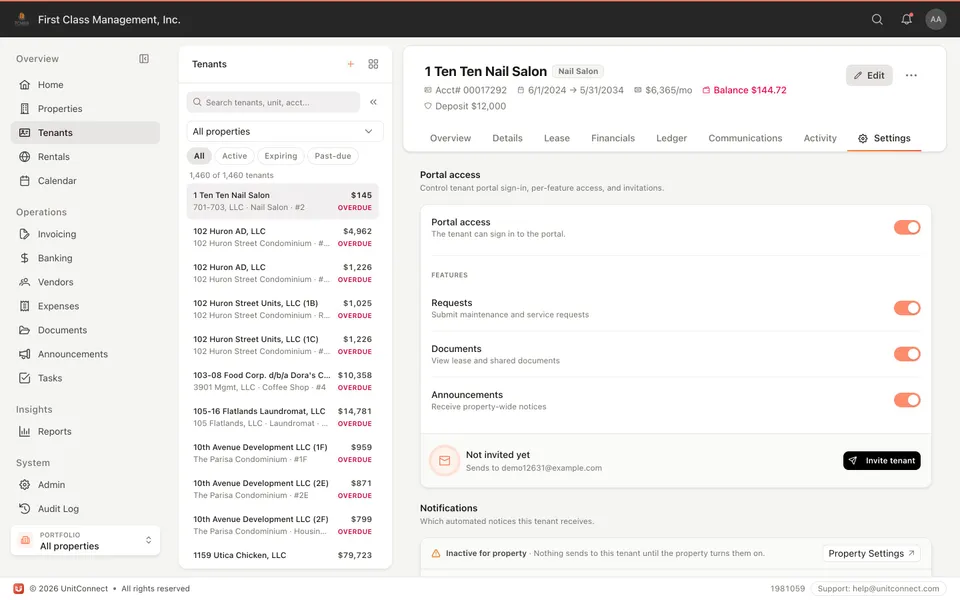
Task: Open the Details tab
Action: pyautogui.click(x=508, y=138)
